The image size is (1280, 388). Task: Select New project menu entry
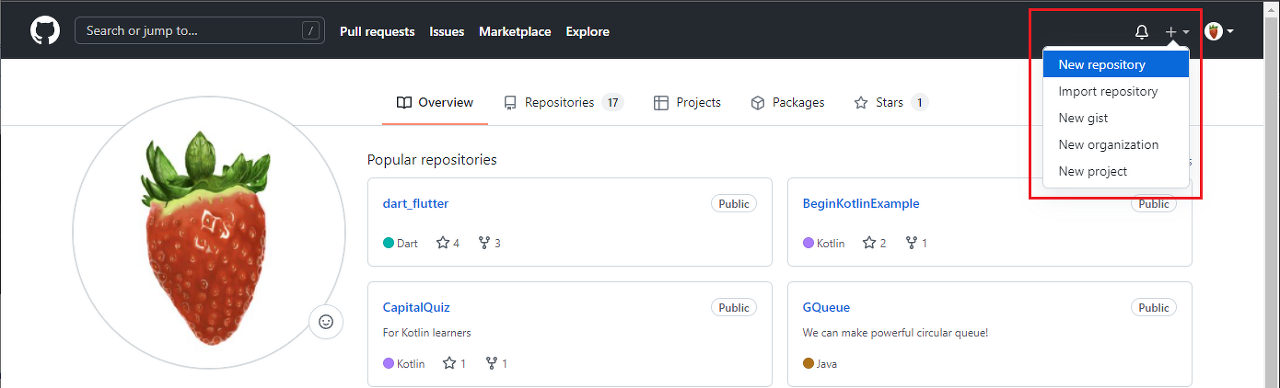(x=1116, y=171)
